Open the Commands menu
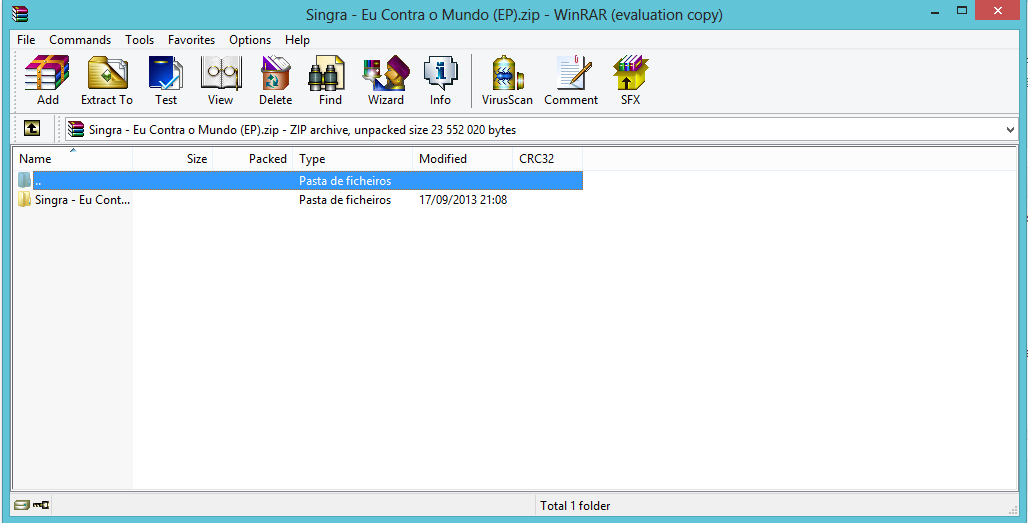The width and height of the screenshot is (1028, 523). [x=80, y=40]
